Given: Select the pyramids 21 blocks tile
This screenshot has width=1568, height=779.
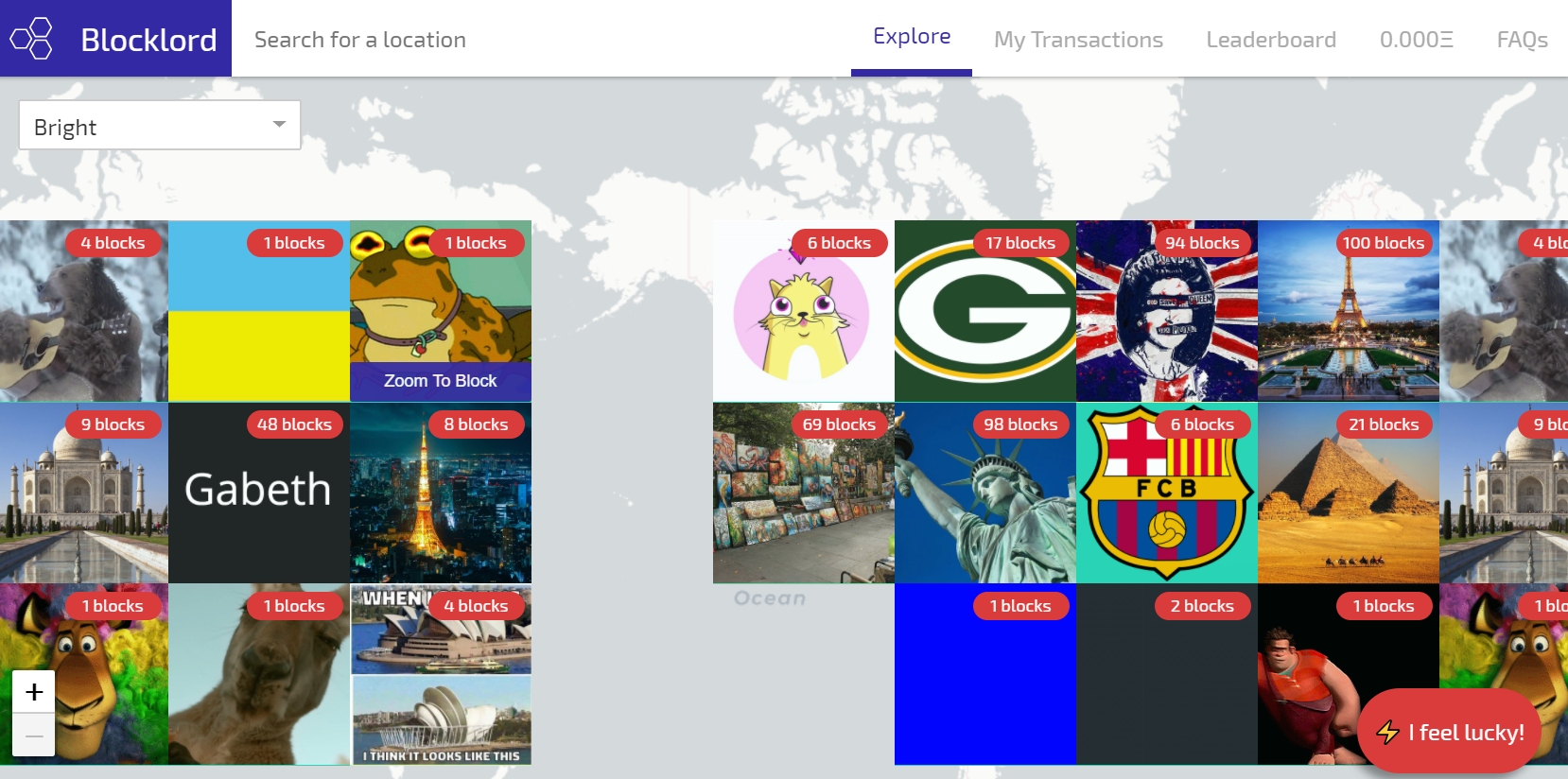Looking at the screenshot, I should coord(1349,493).
